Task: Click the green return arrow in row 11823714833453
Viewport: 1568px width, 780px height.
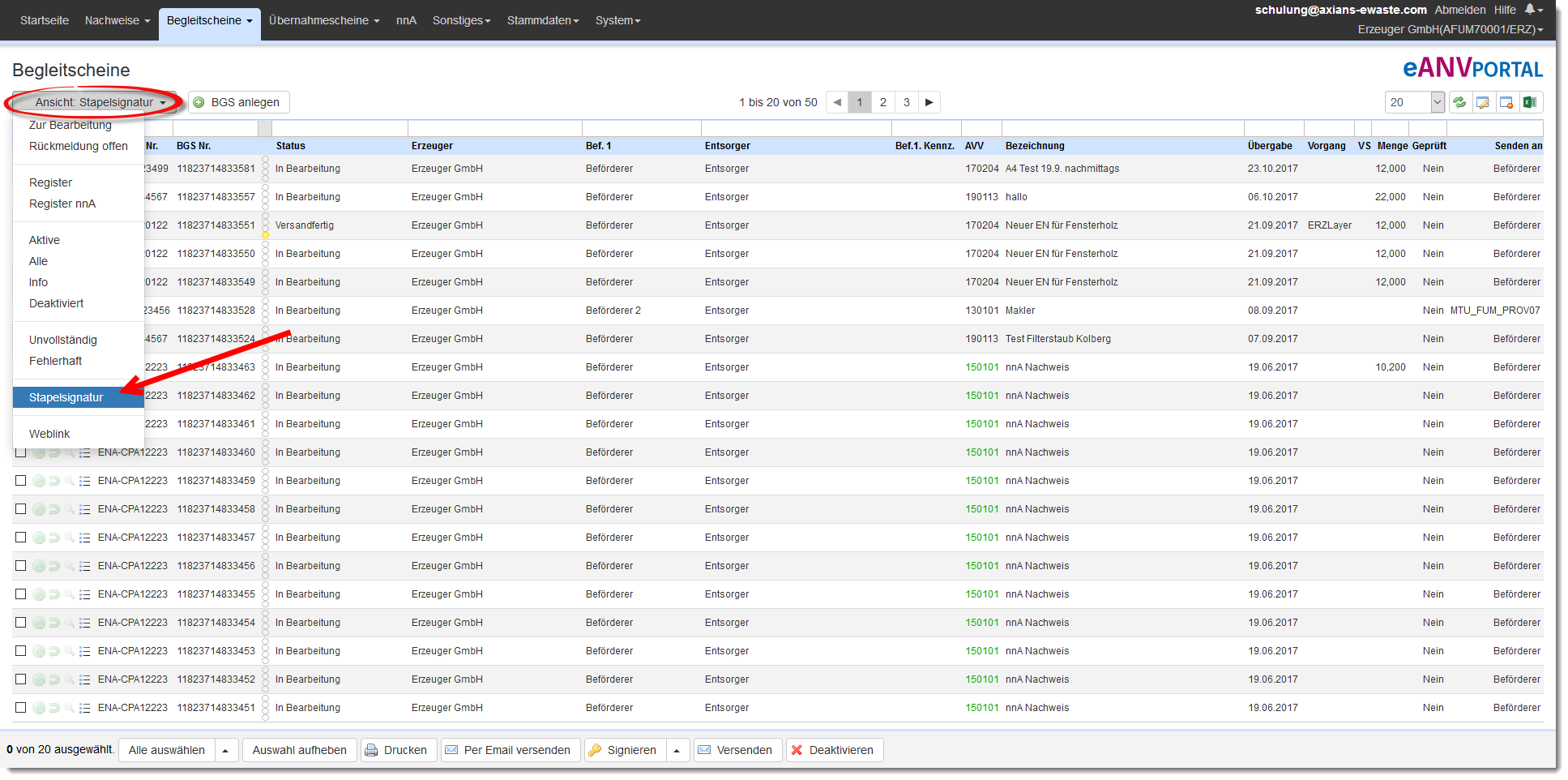Action: [53, 651]
